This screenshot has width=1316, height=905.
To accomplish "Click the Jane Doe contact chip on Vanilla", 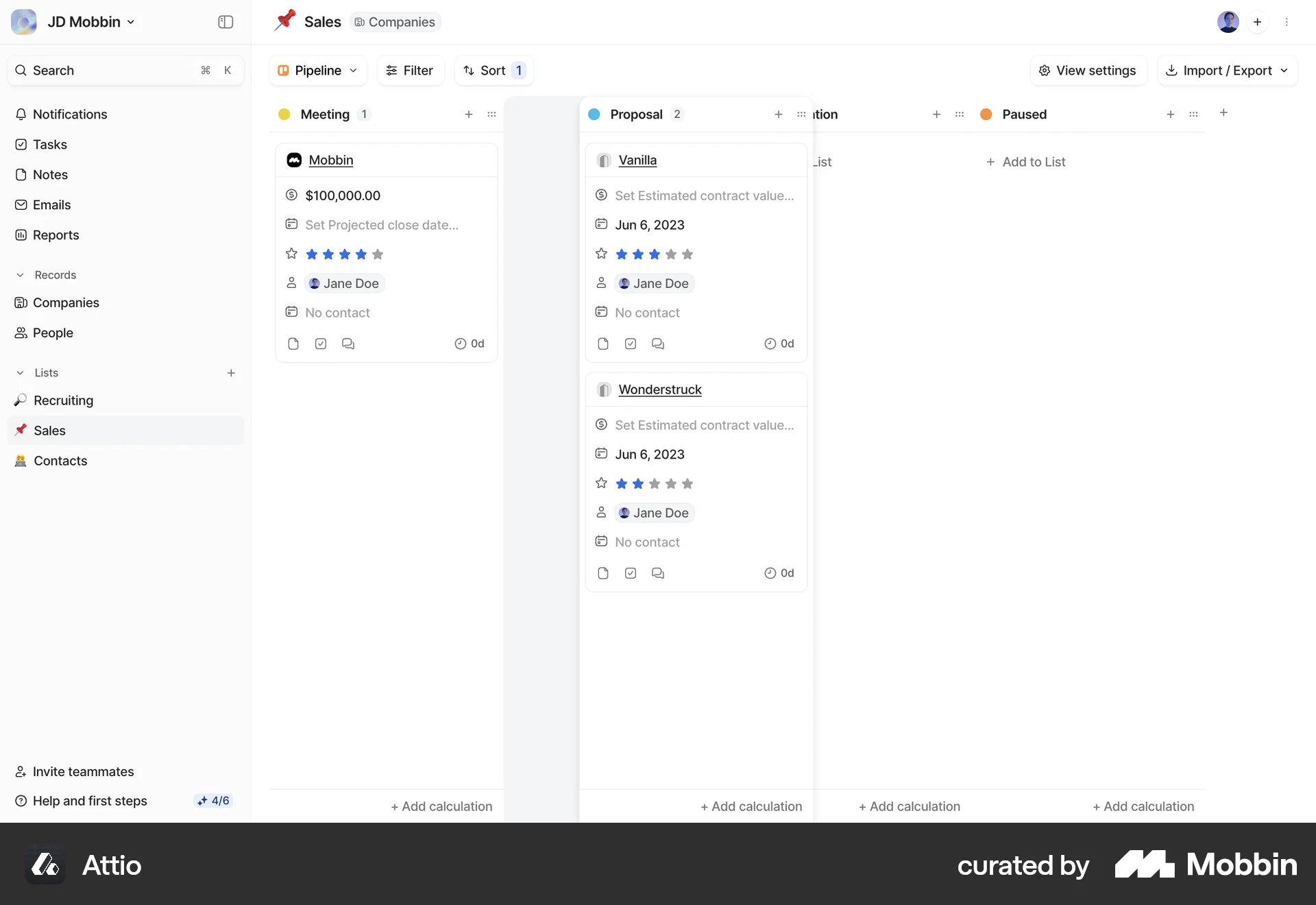I will 653,283.
